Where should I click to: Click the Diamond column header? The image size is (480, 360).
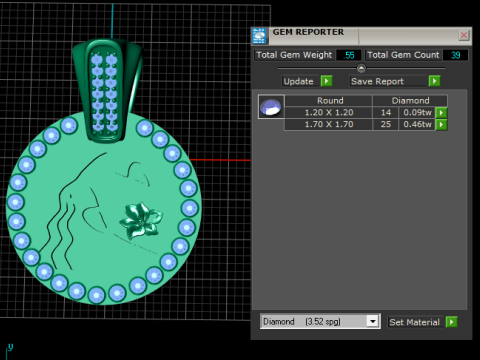click(x=410, y=101)
